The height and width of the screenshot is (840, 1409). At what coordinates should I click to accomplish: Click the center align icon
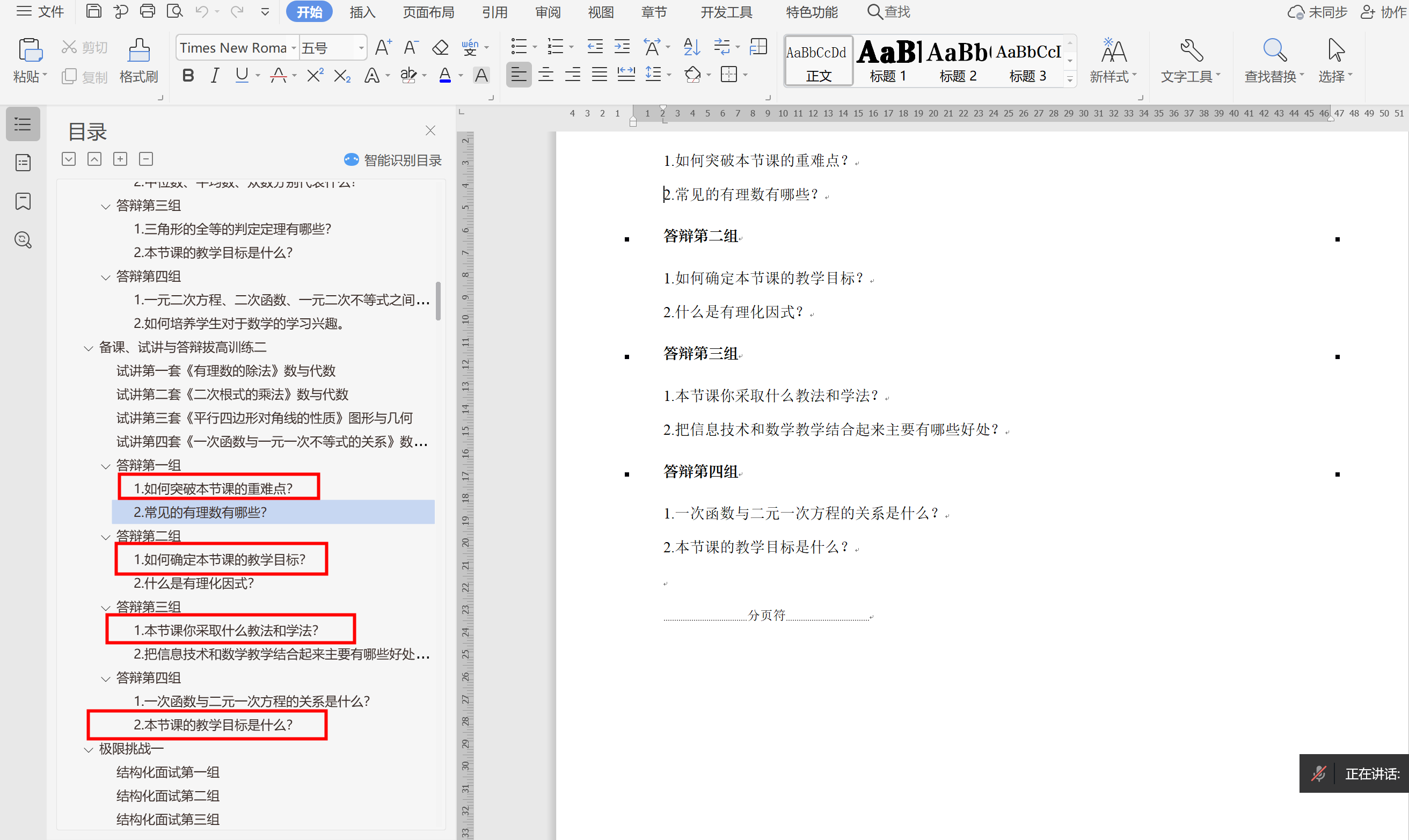point(545,75)
